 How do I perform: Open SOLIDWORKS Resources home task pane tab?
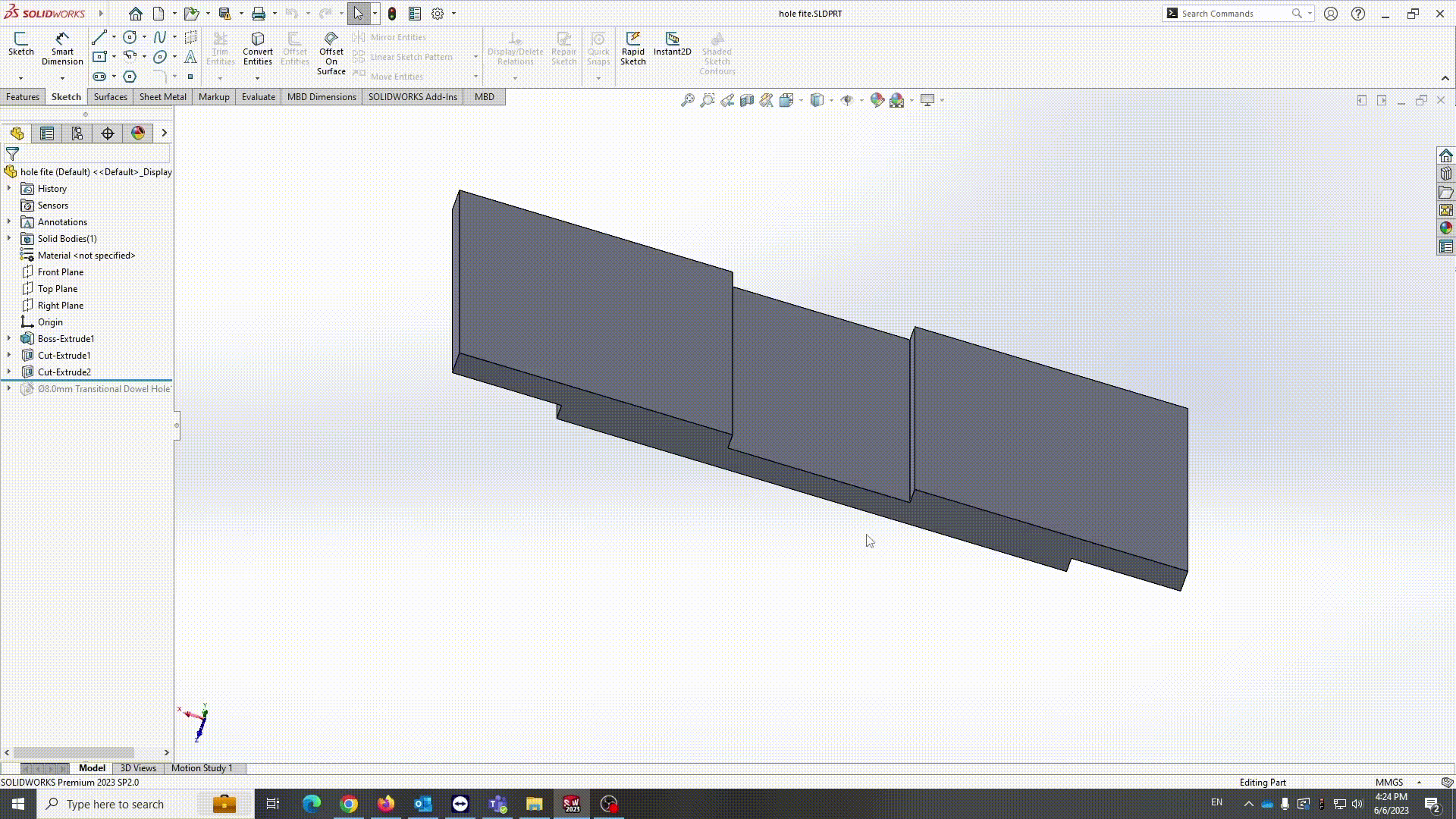(1446, 155)
